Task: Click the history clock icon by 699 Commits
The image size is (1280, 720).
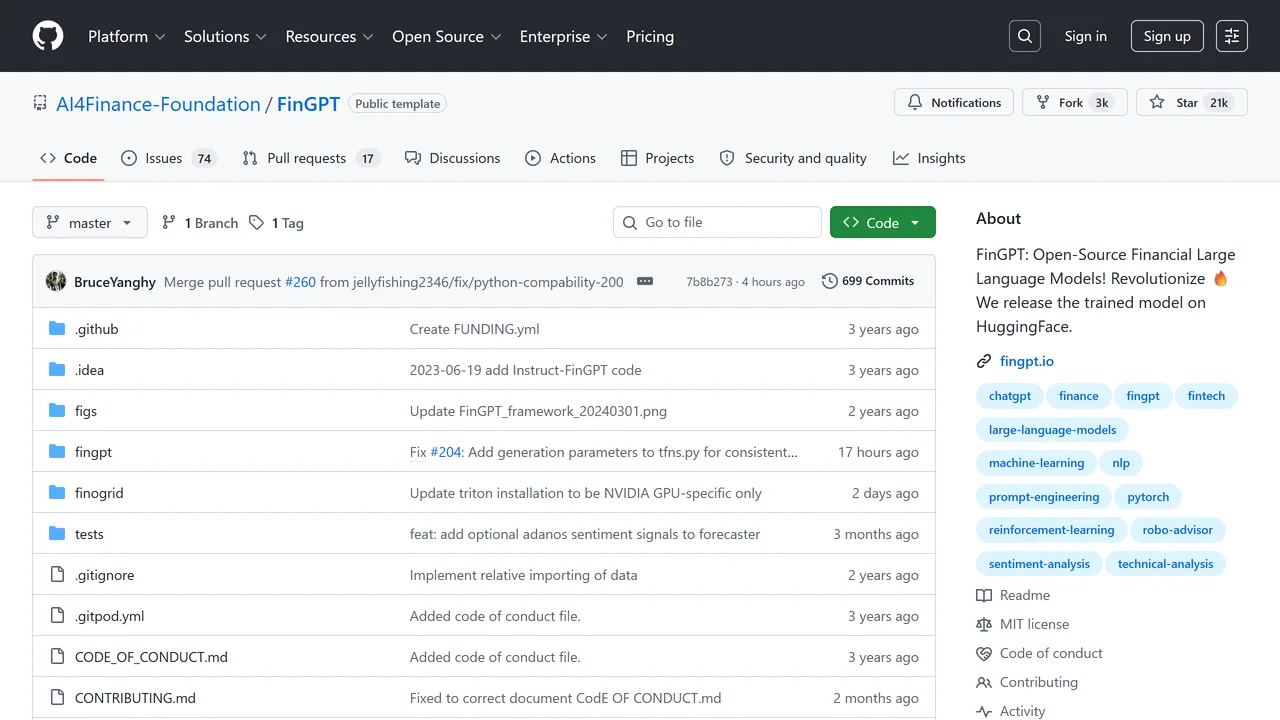Action: (830, 281)
